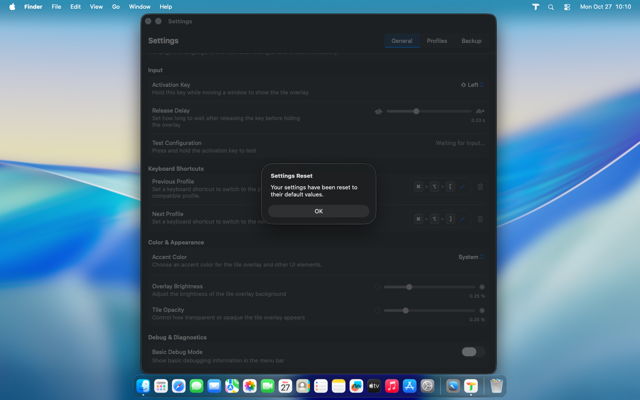This screenshot has height=400, width=640.
Task: Expand the Activation Key dropdown
Action: (471, 85)
